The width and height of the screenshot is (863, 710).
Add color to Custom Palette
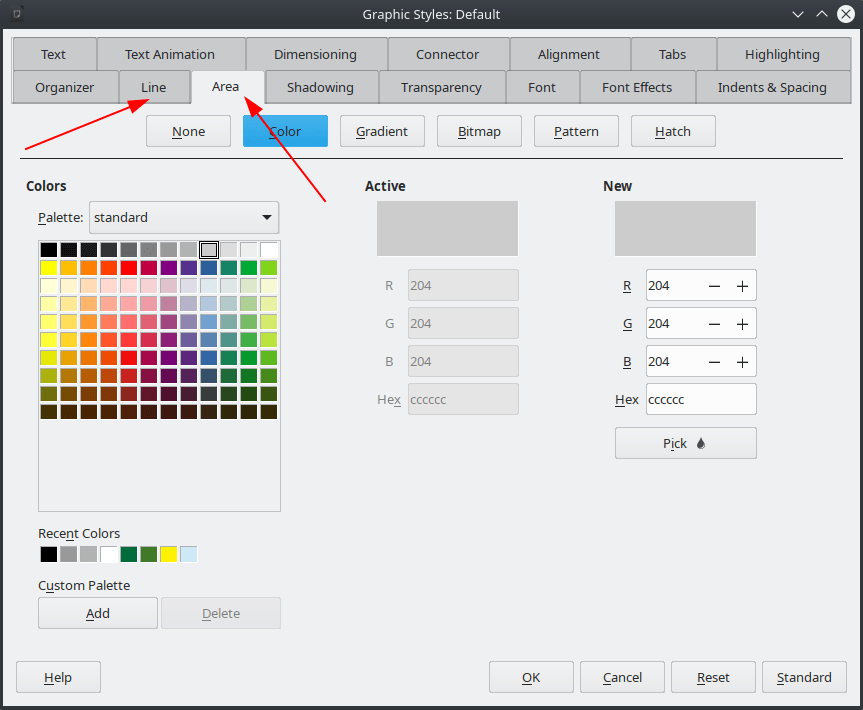click(x=98, y=613)
